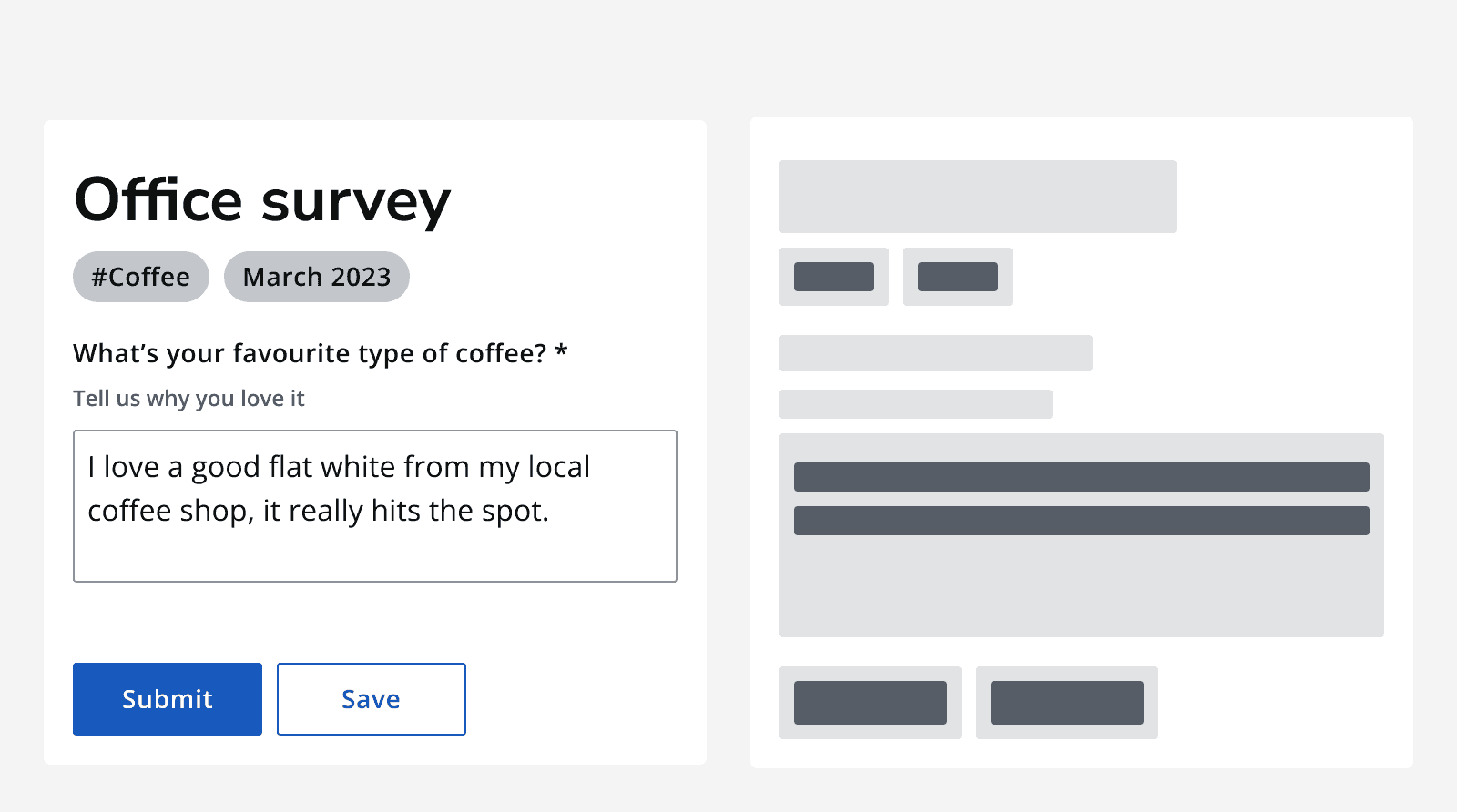Click the second skeleton tag placeholder
Image resolution: width=1457 pixels, height=812 pixels.
point(958,277)
